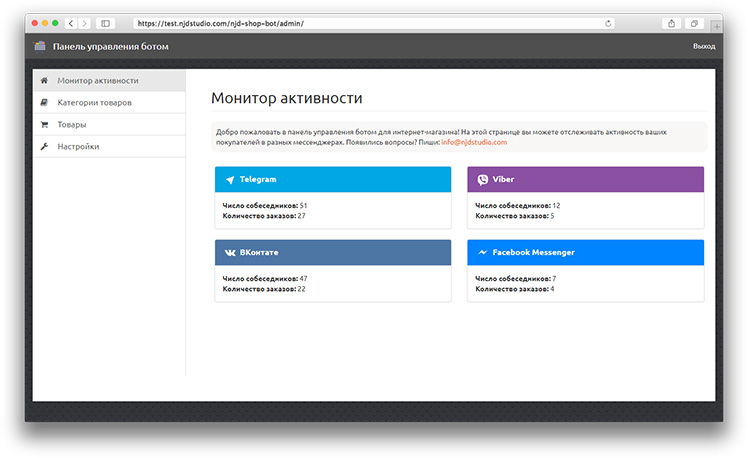Click the info@njdstudio.com email link

tap(474, 142)
